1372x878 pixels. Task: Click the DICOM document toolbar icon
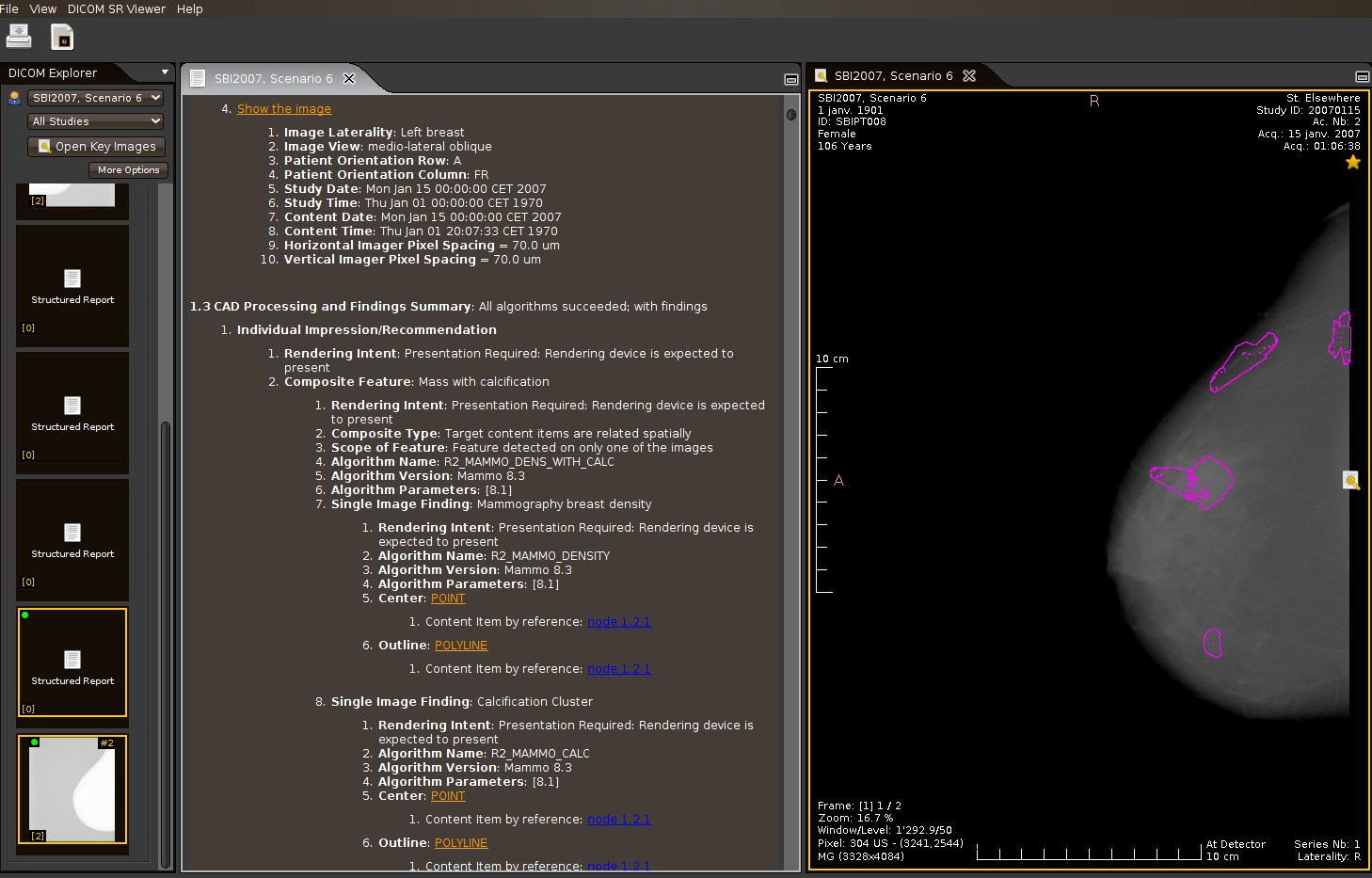(62, 38)
